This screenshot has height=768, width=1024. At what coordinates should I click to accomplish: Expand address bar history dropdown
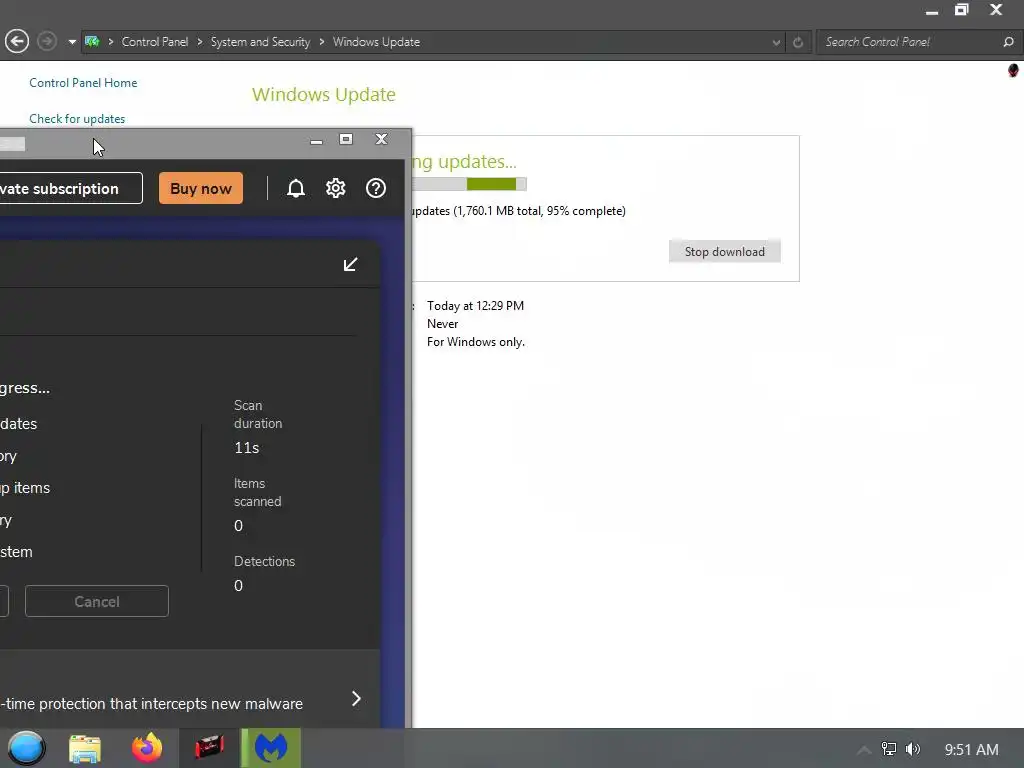(776, 42)
